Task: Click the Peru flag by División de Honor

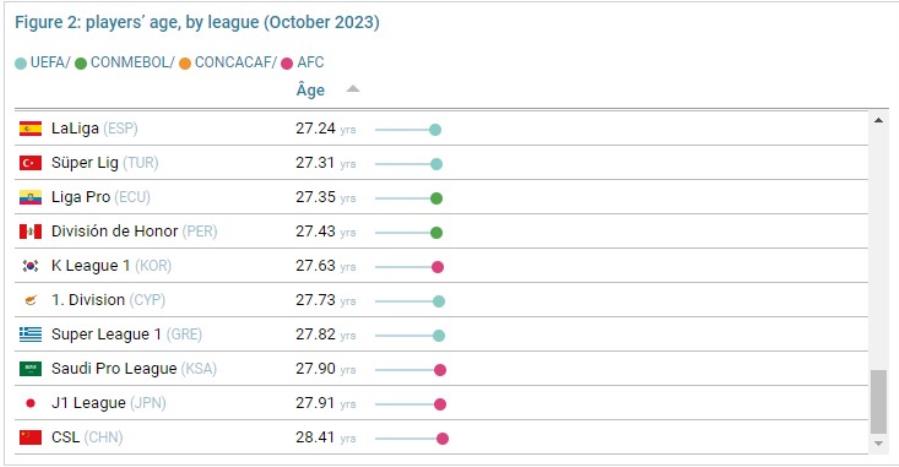Action: tap(30, 231)
